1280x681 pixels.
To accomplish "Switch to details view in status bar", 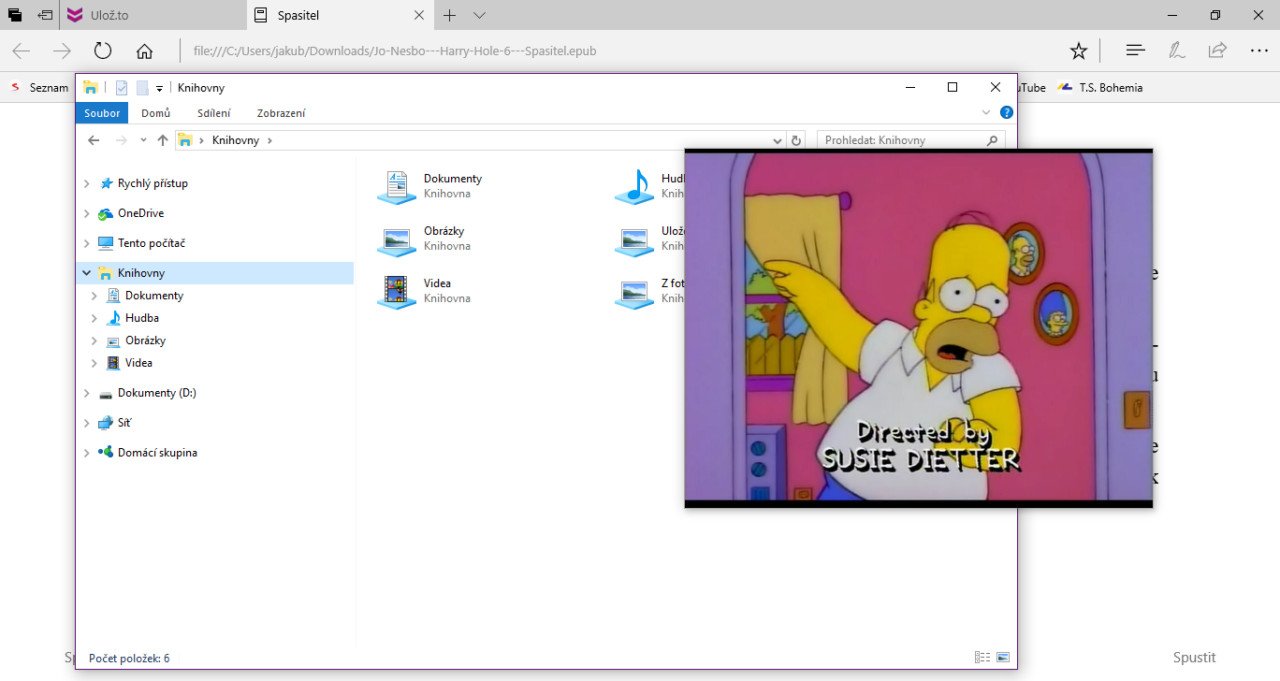I will [982, 658].
